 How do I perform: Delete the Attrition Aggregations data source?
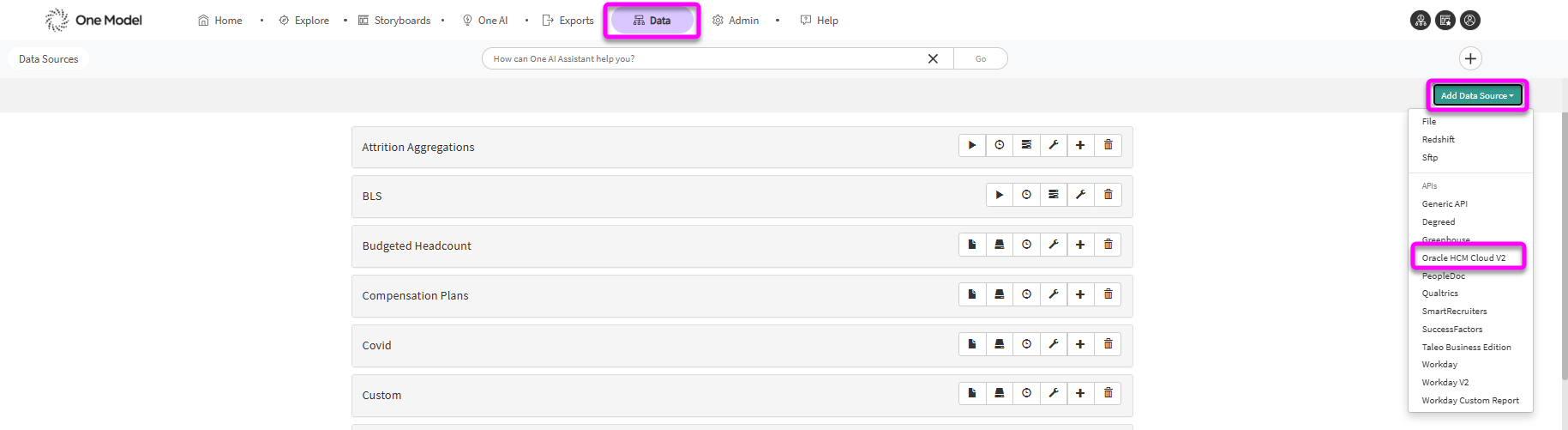(x=1108, y=145)
